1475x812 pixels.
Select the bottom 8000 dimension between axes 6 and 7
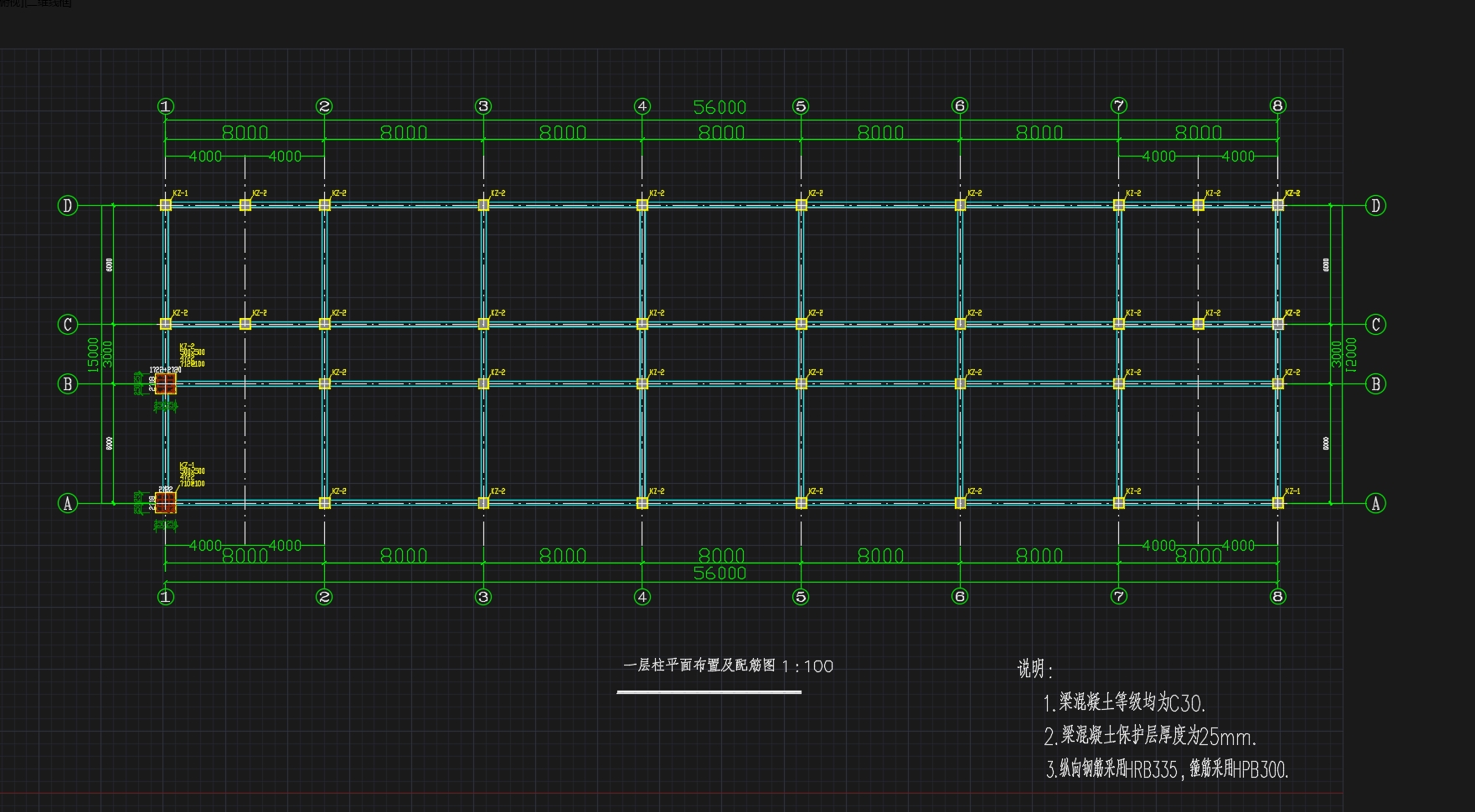1039,556
